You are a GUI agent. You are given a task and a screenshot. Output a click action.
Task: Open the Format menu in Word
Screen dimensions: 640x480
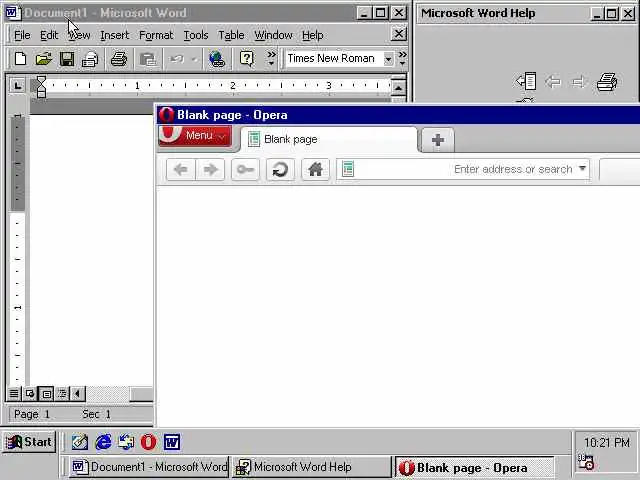coord(156,36)
